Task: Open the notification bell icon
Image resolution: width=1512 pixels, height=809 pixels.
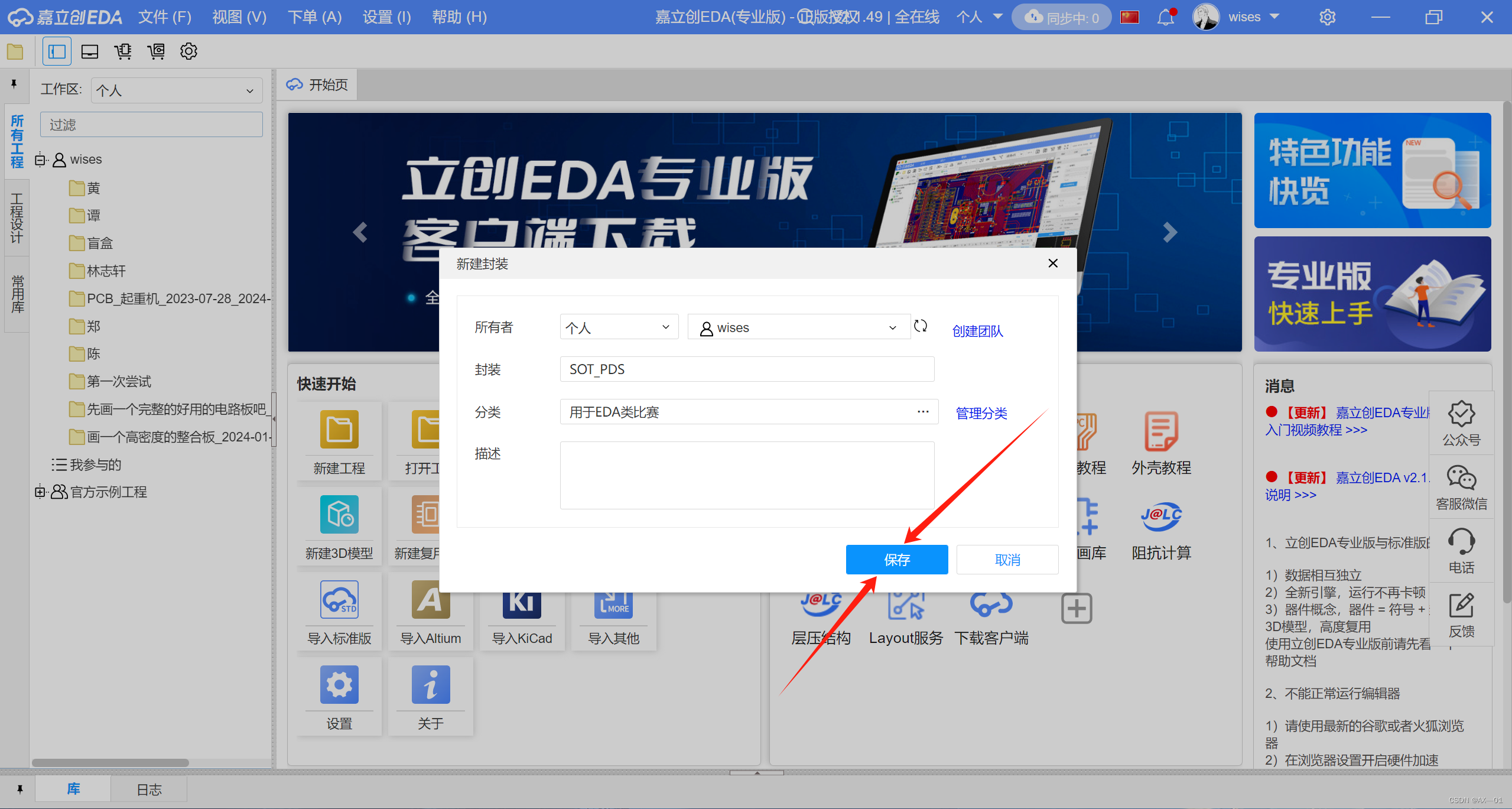Action: coord(1165,17)
